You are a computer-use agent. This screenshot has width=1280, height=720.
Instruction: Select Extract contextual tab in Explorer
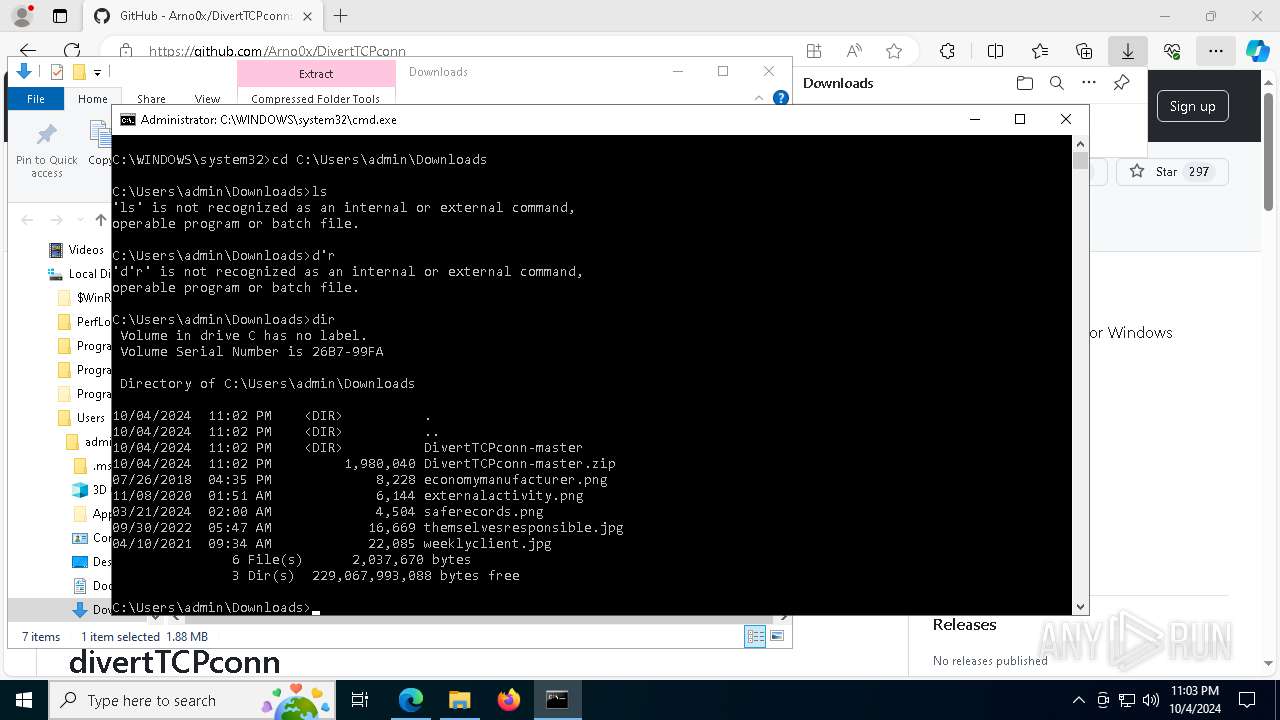pyautogui.click(x=316, y=74)
